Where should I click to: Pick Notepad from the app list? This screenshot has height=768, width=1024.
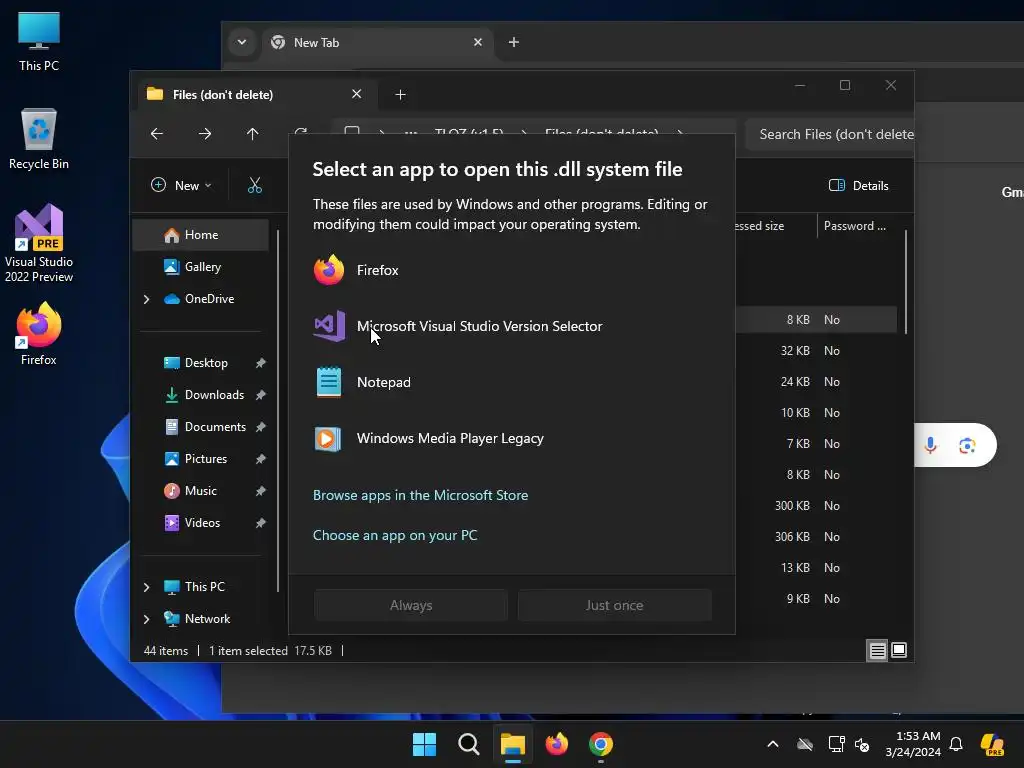[x=511, y=383]
